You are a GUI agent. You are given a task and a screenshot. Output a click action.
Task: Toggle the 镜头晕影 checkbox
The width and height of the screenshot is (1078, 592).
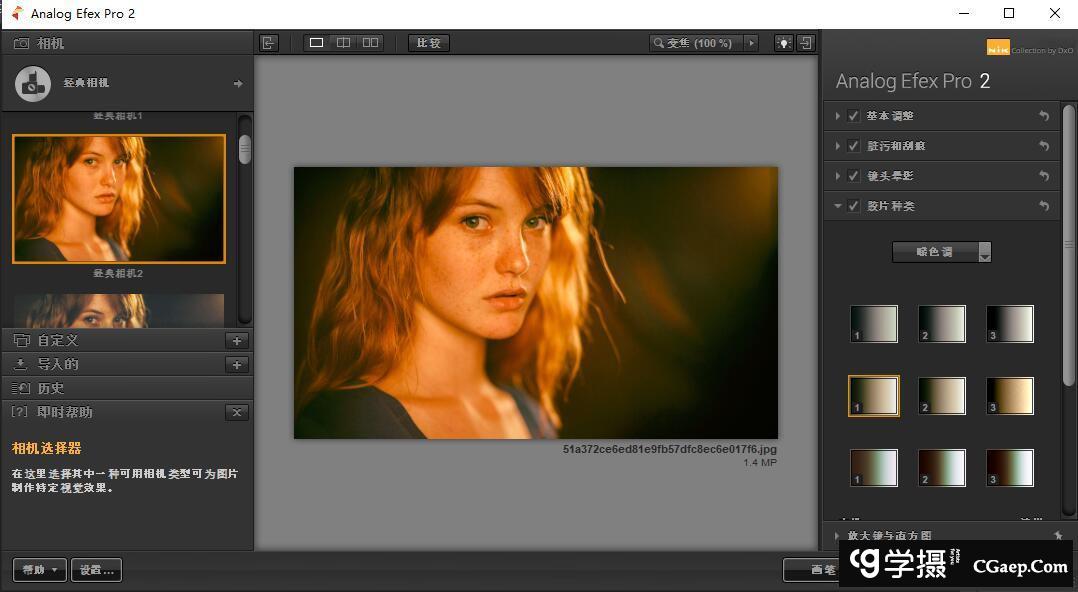853,176
